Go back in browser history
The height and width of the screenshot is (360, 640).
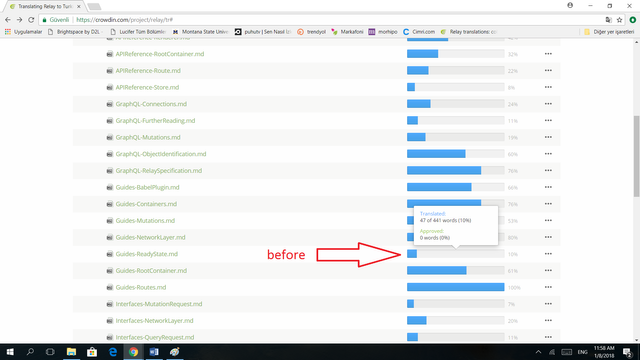pos(8,20)
